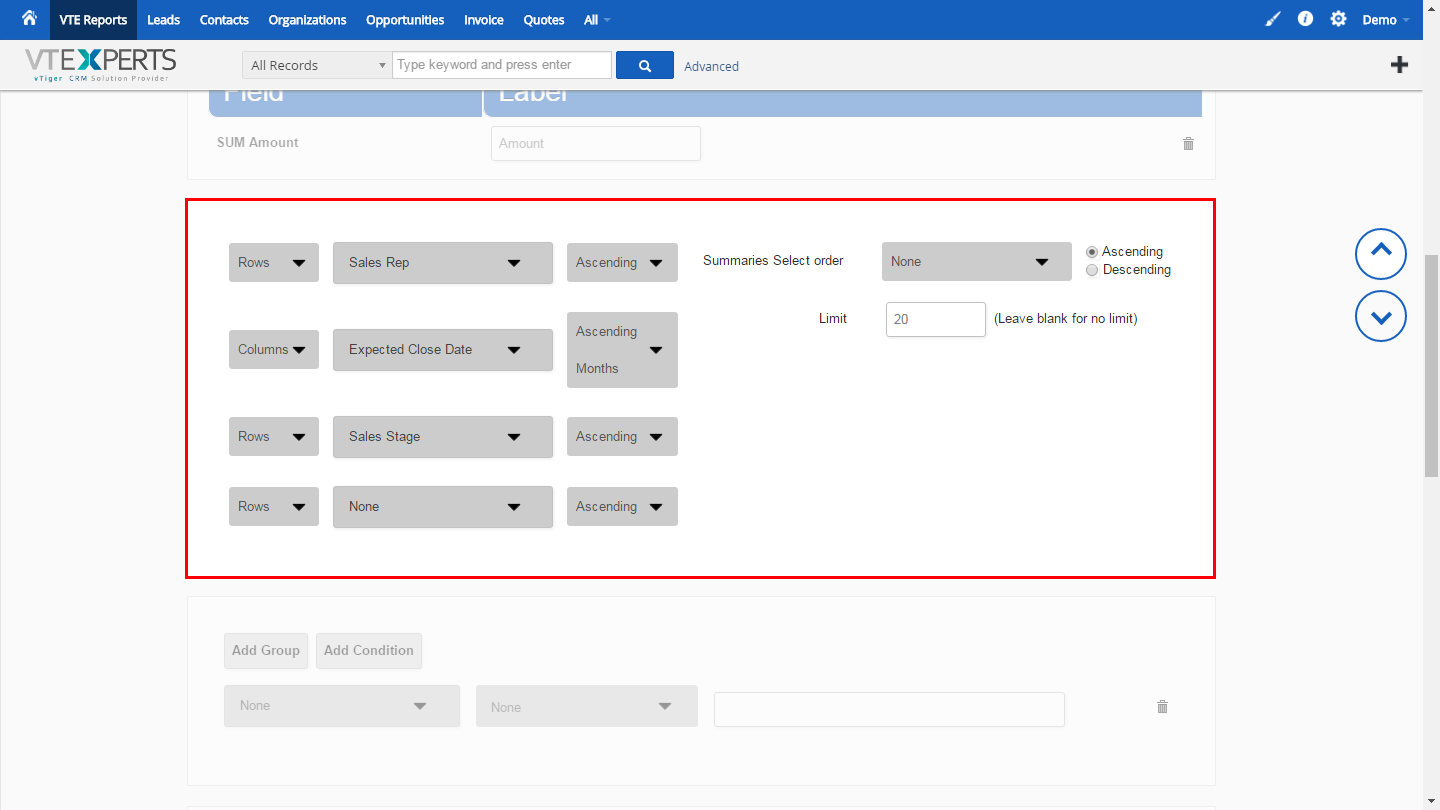Focus the keyword search box
The height and width of the screenshot is (810, 1440).
[x=502, y=65]
